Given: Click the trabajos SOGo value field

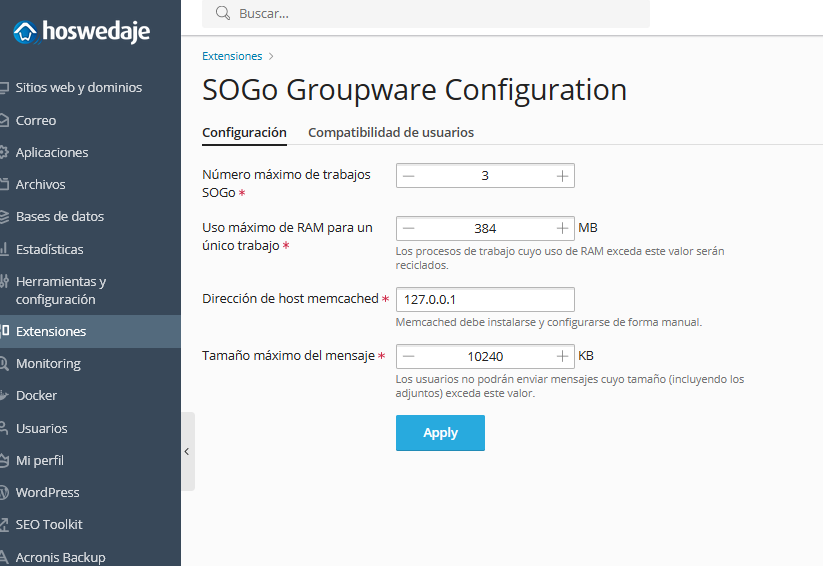Looking at the screenshot, I should 486,176.
